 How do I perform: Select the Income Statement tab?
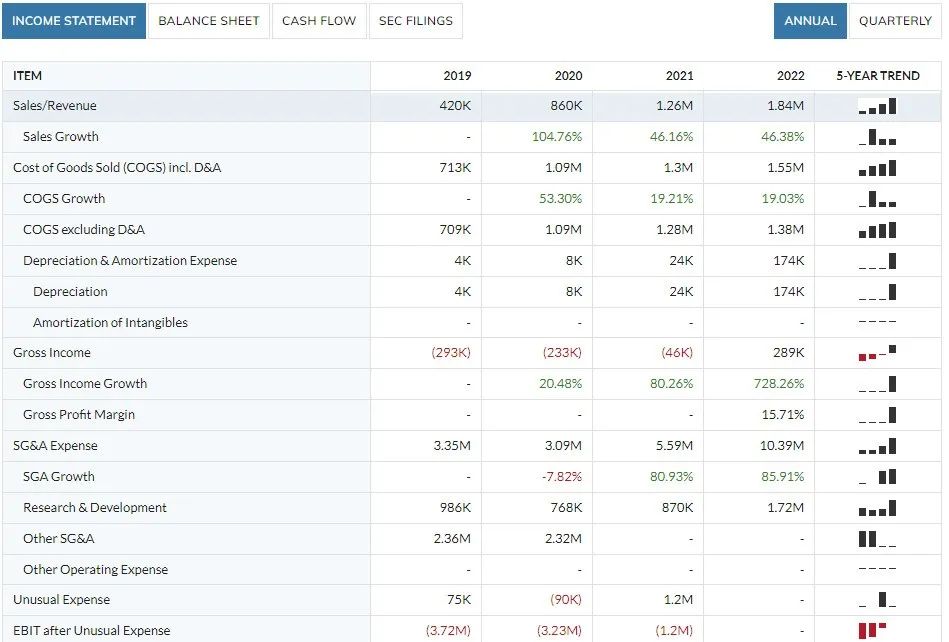coord(74,21)
